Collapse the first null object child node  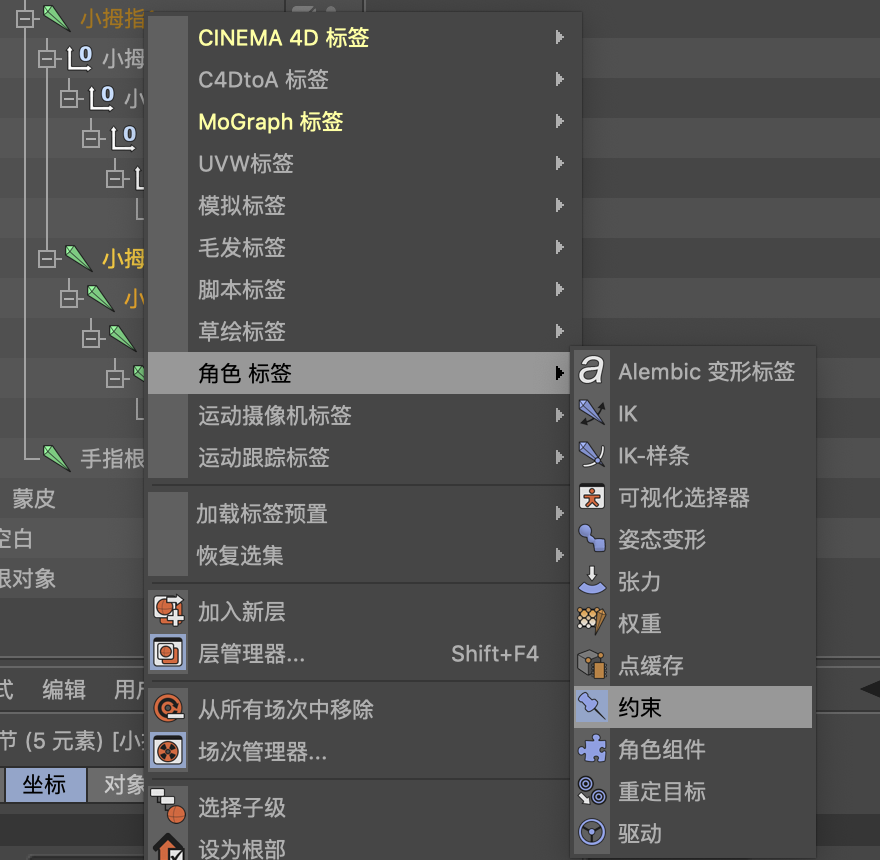coord(47,58)
